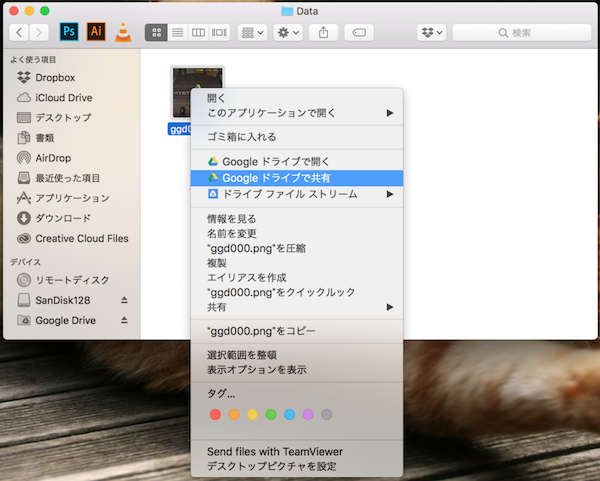Open Creative Cloud Files in the sidebar
Screen dimensions: 600x481
click(73, 238)
